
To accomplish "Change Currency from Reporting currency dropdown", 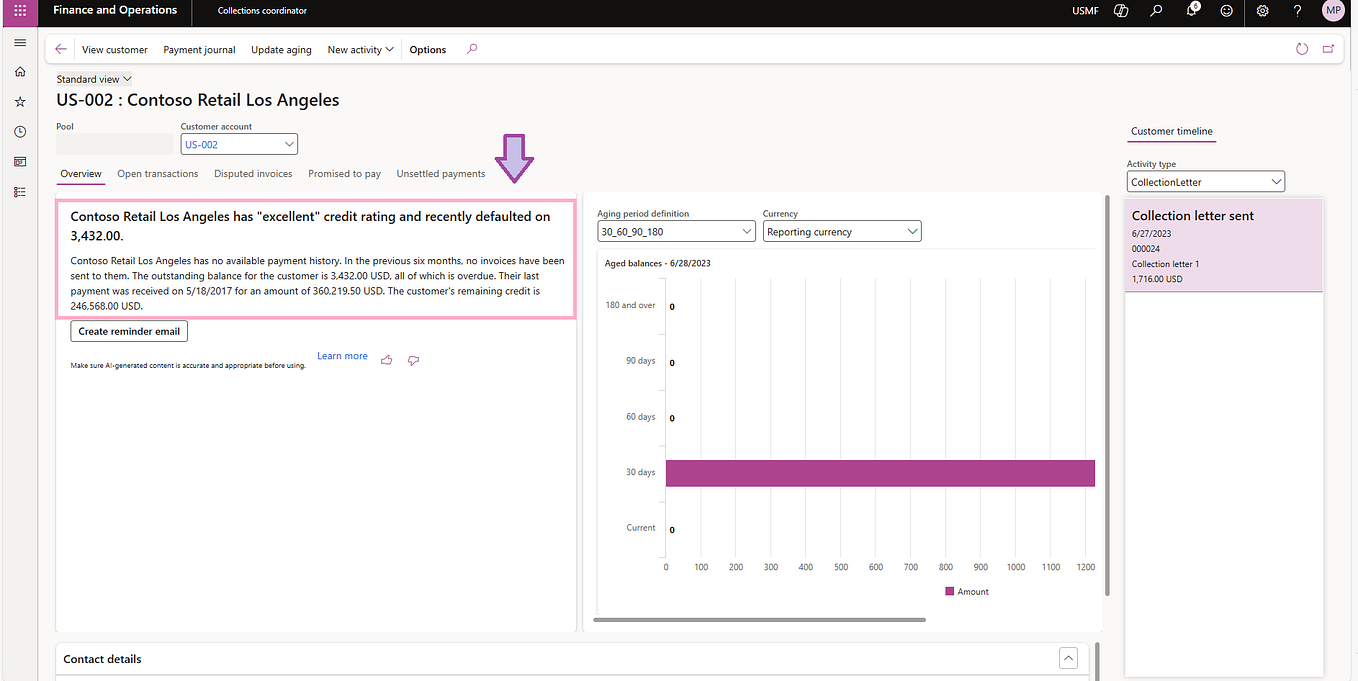I will (x=911, y=231).
